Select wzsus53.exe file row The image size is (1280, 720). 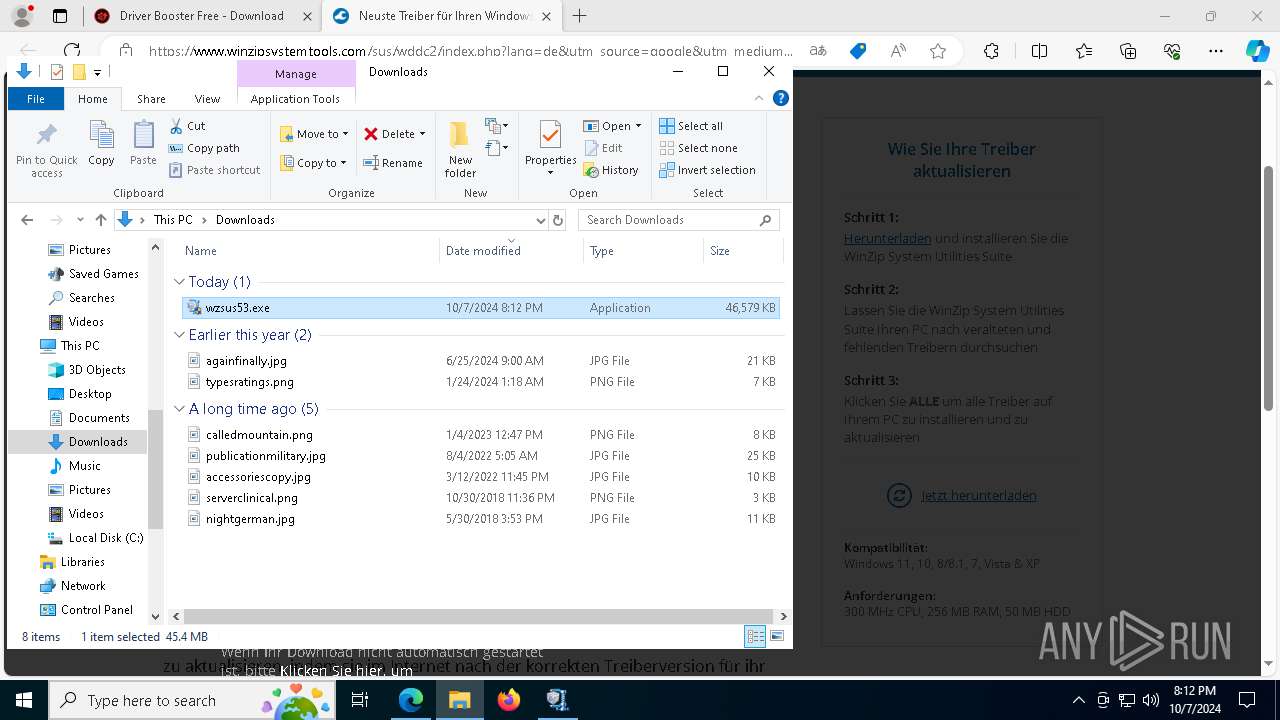(x=481, y=308)
